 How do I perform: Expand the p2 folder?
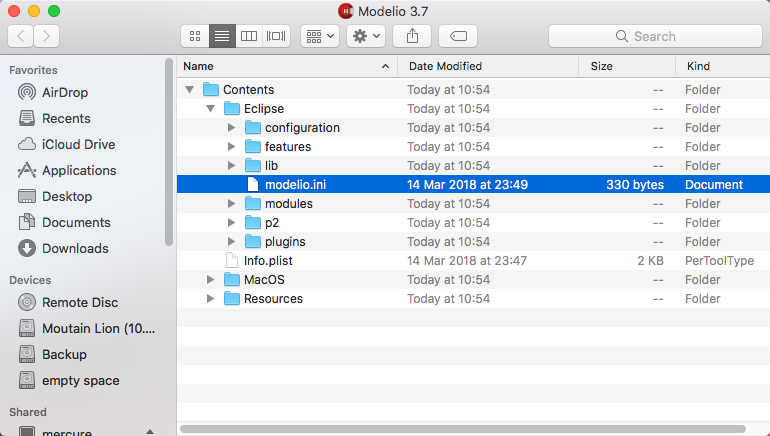231,223
